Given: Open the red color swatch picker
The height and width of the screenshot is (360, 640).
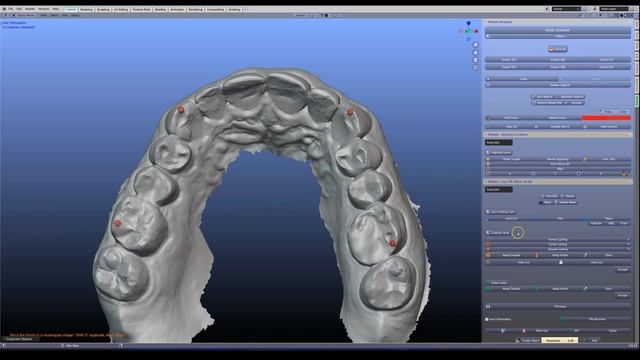Looking at the screenshot, I should click(x=606, y=118).
